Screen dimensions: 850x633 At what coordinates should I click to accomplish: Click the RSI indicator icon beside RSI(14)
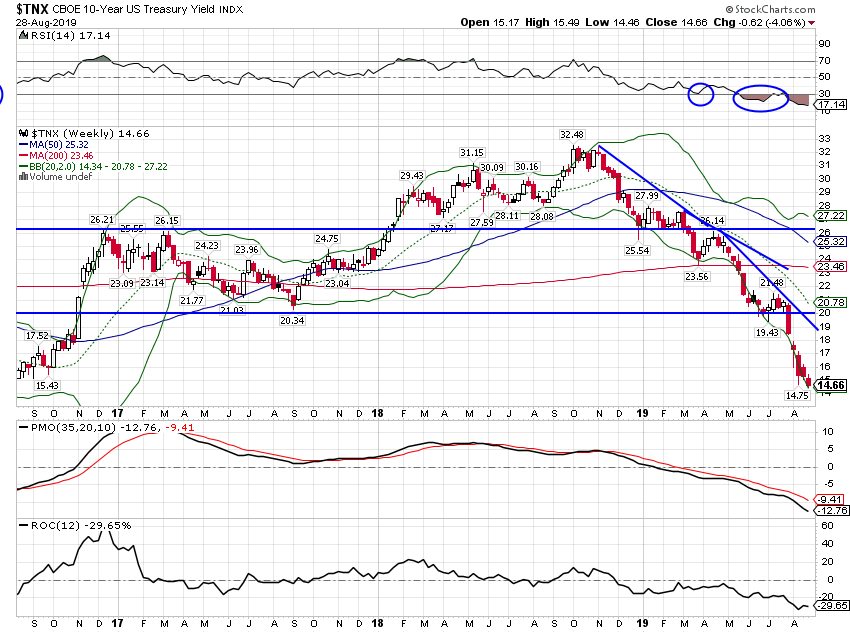[x=23, y=35]
